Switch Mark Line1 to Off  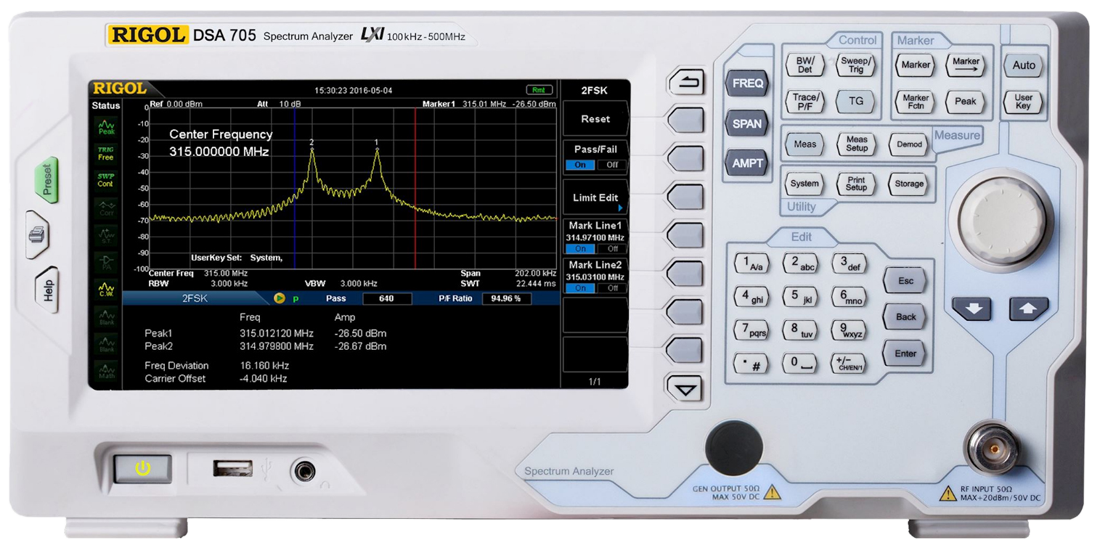pyautogui.click(x=612, y=249)
